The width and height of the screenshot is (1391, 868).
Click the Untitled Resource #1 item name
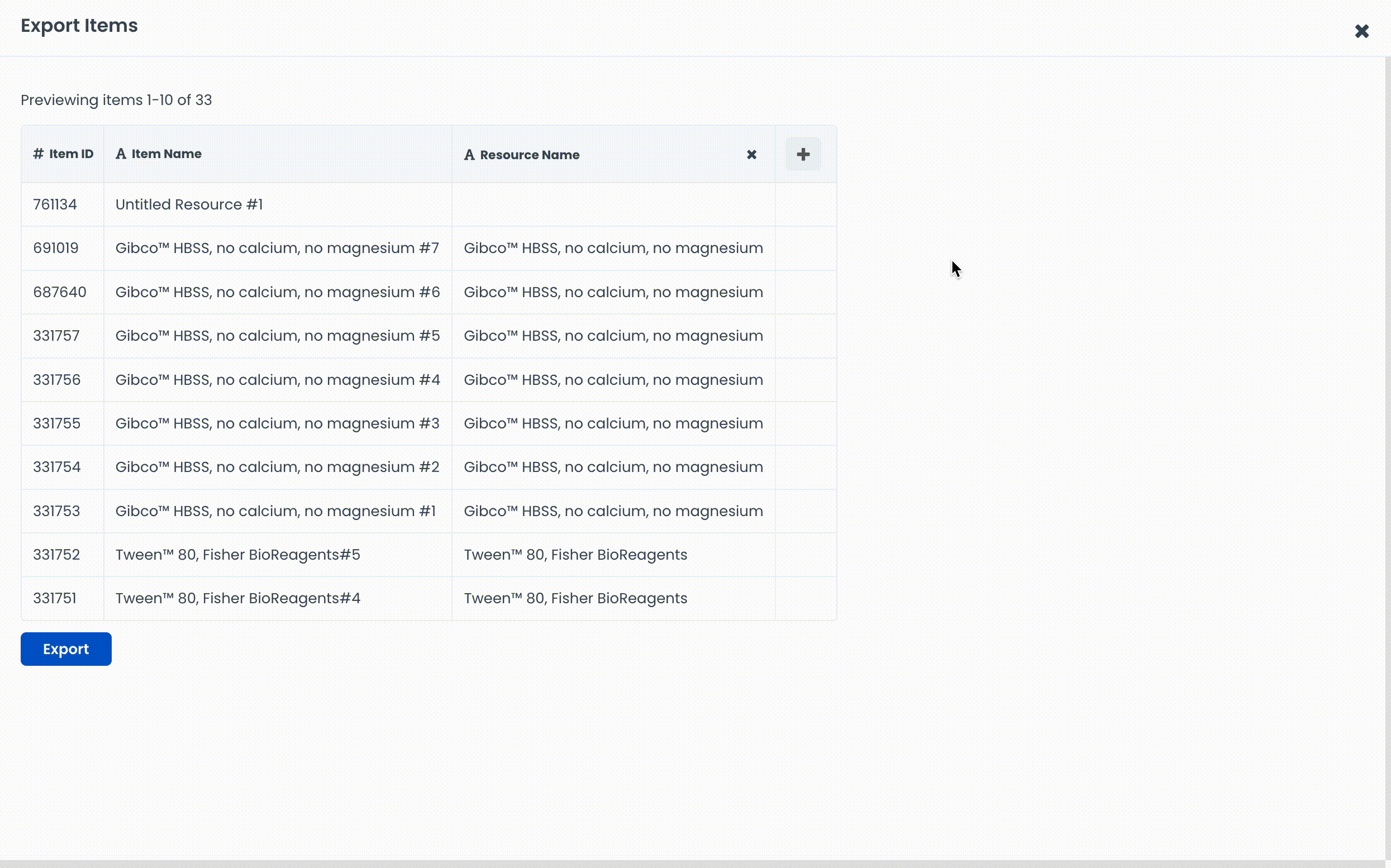click(189, 204)
